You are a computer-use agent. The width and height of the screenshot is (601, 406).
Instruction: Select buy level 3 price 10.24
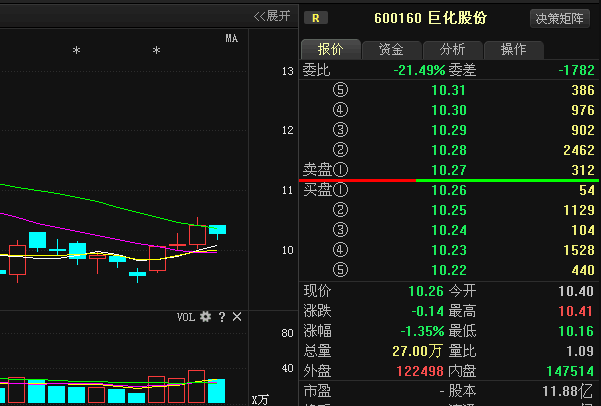[x=449, y=230]
